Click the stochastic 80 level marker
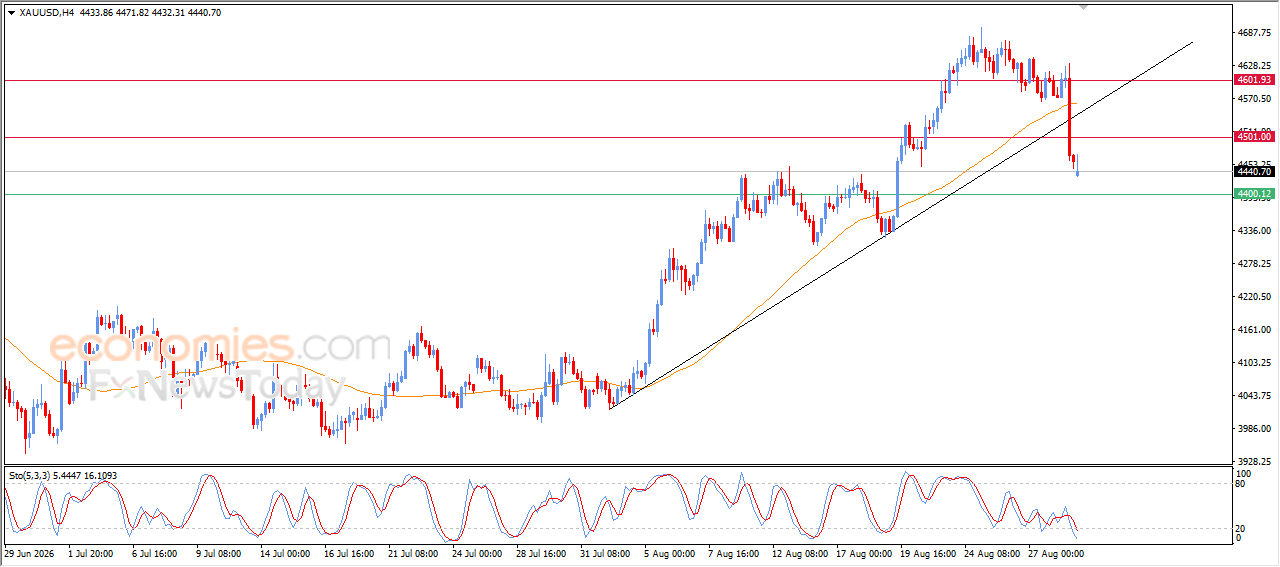 pyautogui.click(x=1241, y=484)
